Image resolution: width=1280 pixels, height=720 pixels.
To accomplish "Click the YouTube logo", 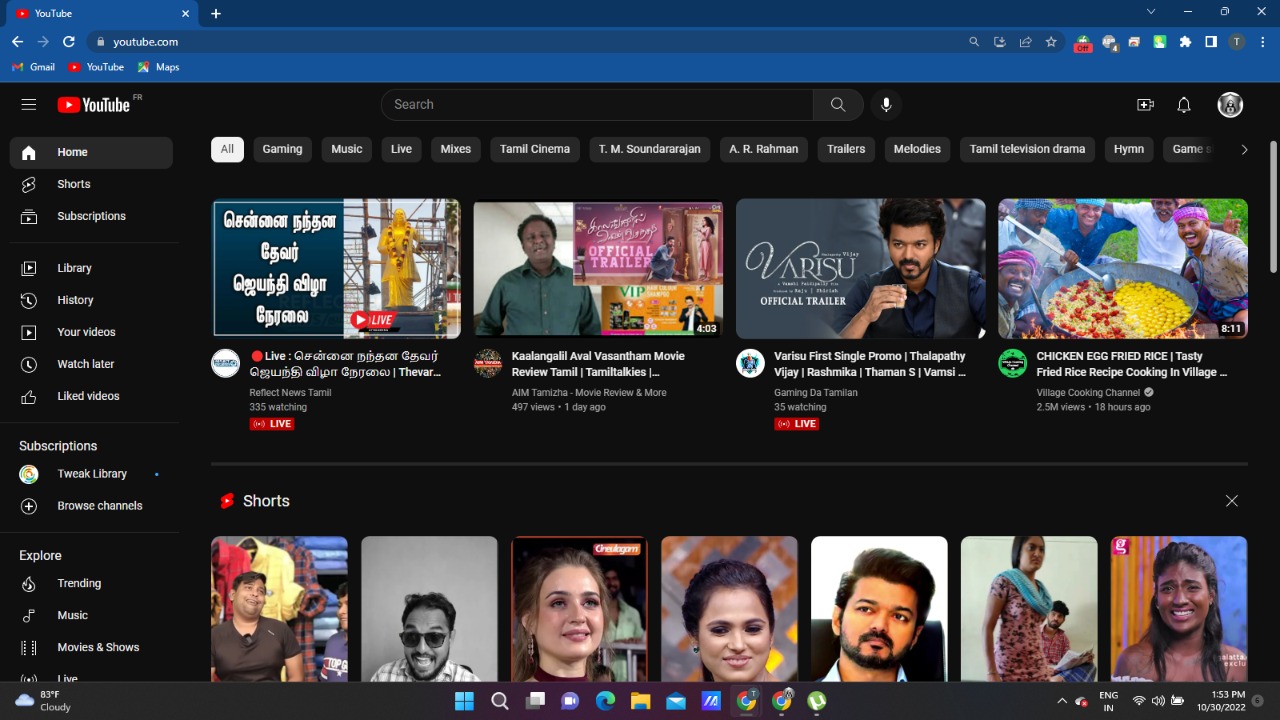I will (93, 105).
